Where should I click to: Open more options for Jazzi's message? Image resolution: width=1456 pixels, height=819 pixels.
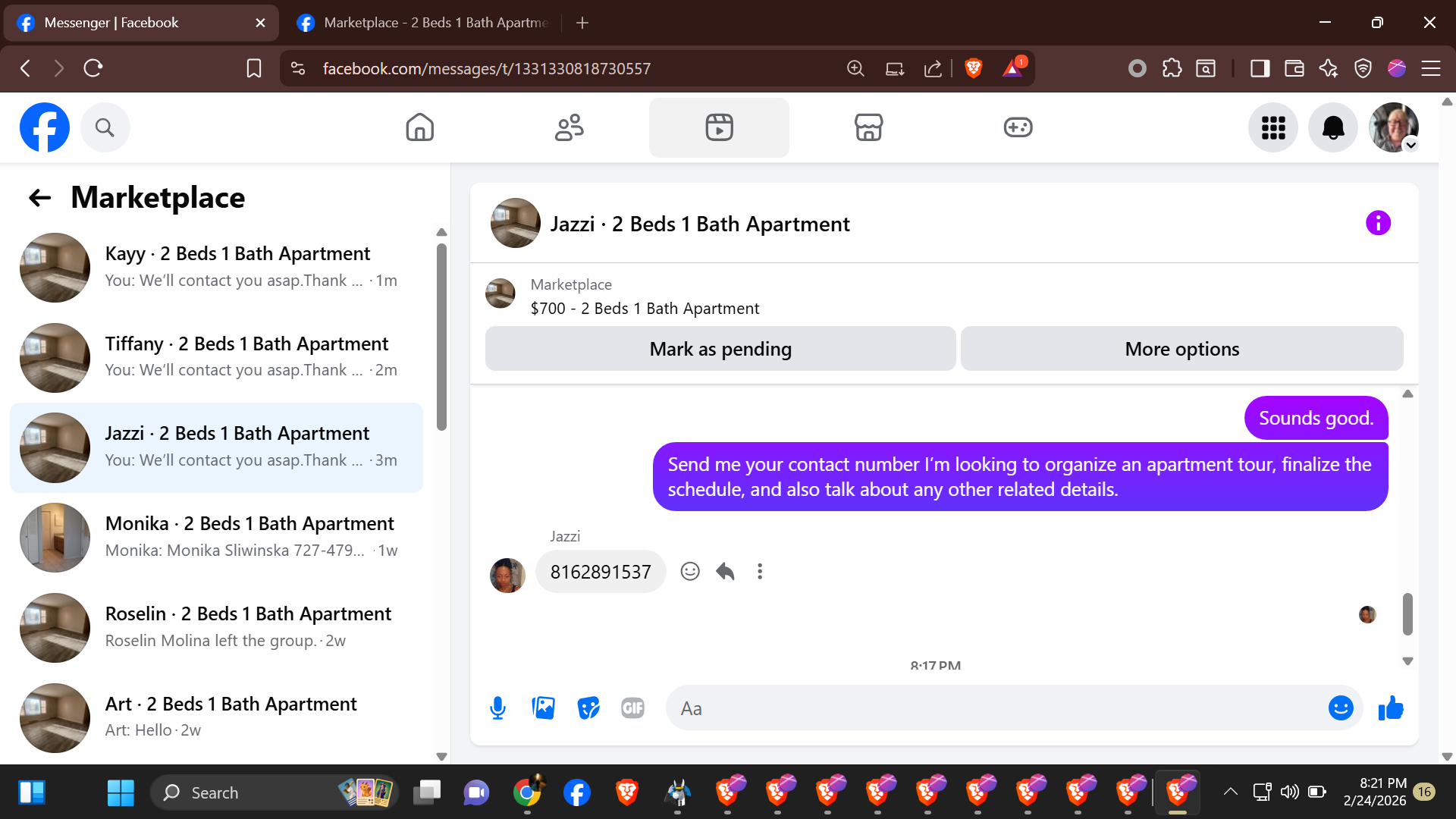pyautogui.click(x=760, y=571)
